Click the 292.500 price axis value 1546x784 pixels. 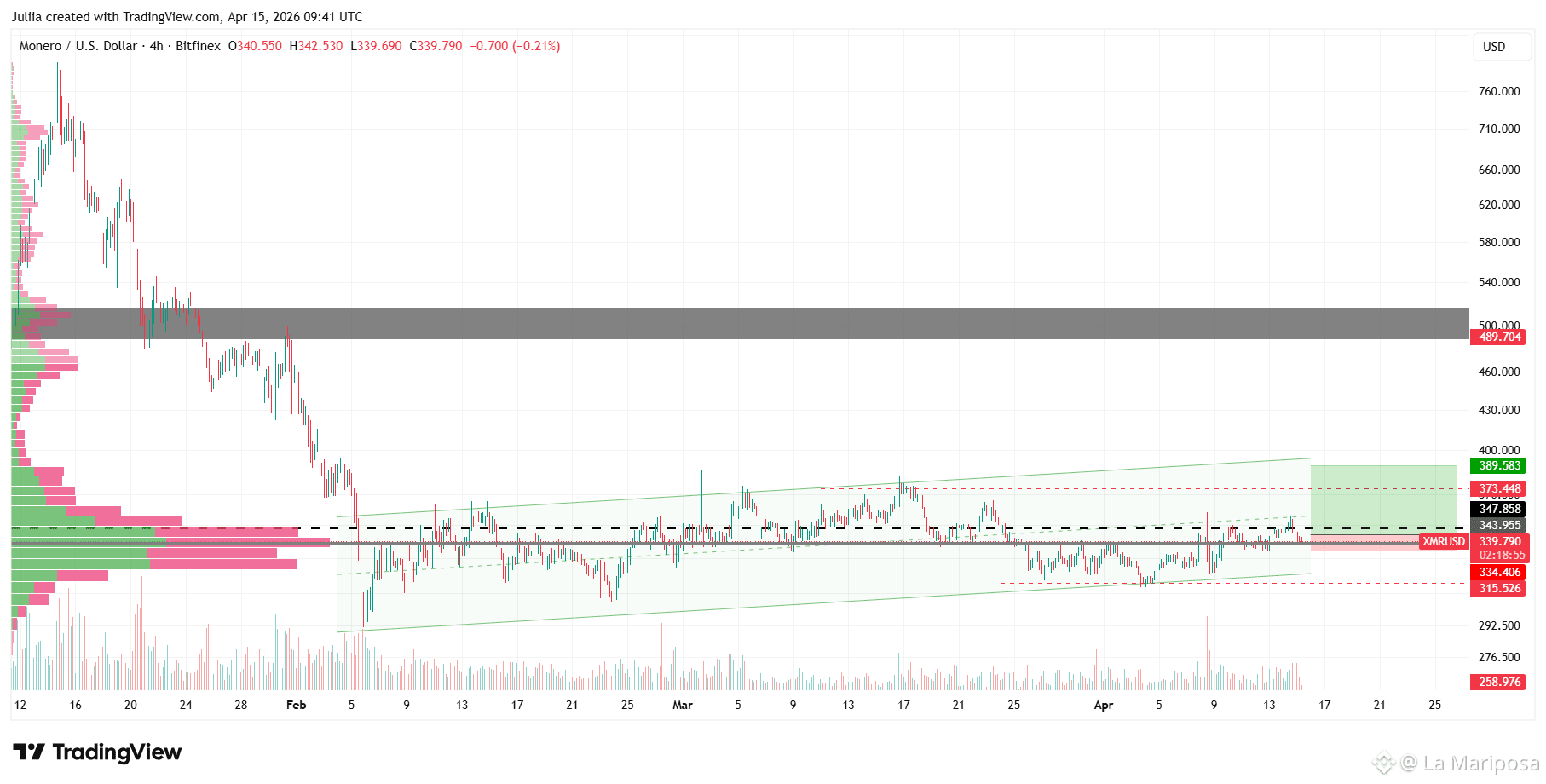point(1499,625)
